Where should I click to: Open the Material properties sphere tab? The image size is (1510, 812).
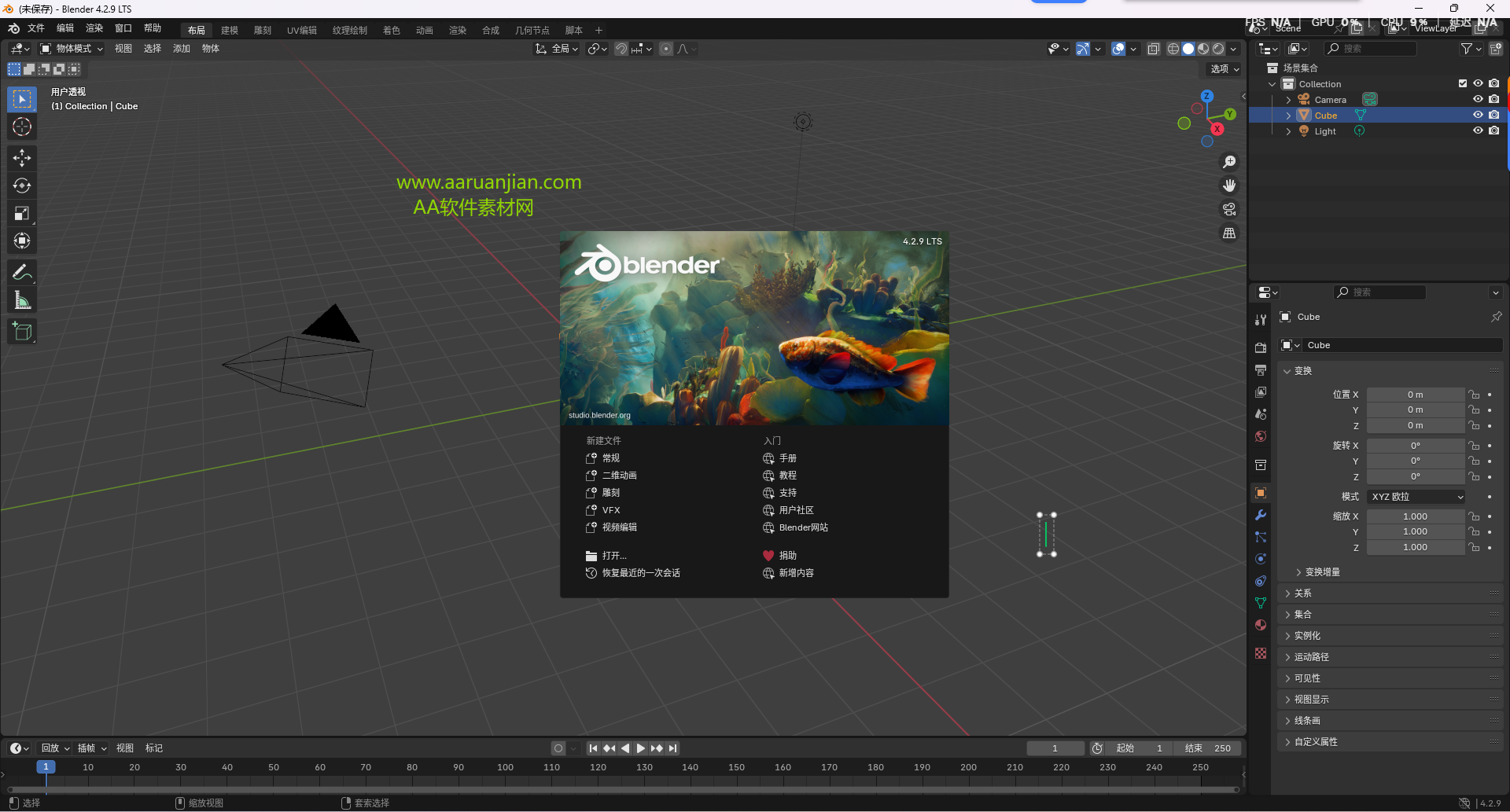1261,625
